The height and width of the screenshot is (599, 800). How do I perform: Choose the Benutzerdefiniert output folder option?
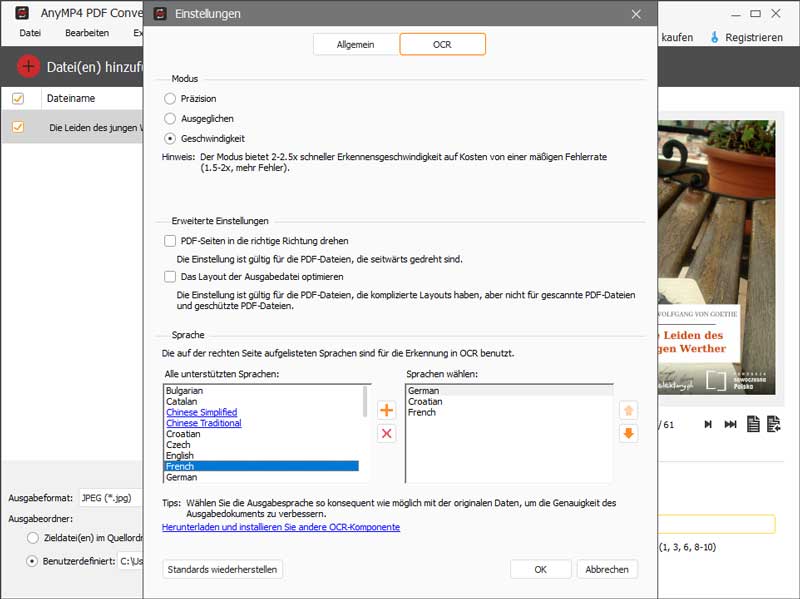[x=32, y=561]
